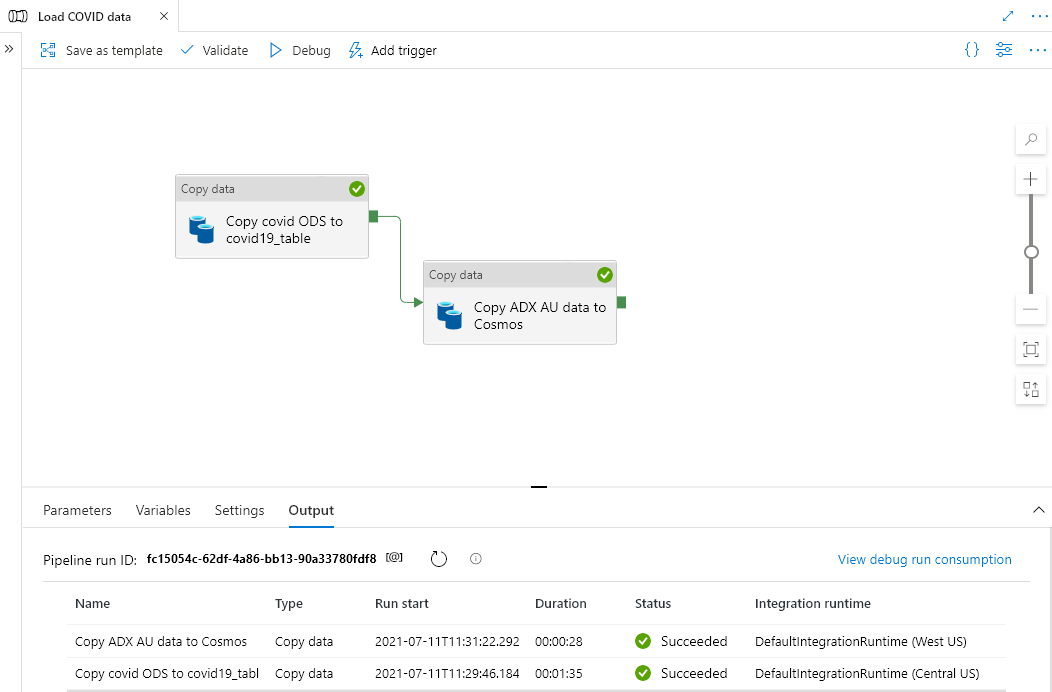Click duration 00:00:28
This screenshot has width=1052, height=692.
point(559,641)
